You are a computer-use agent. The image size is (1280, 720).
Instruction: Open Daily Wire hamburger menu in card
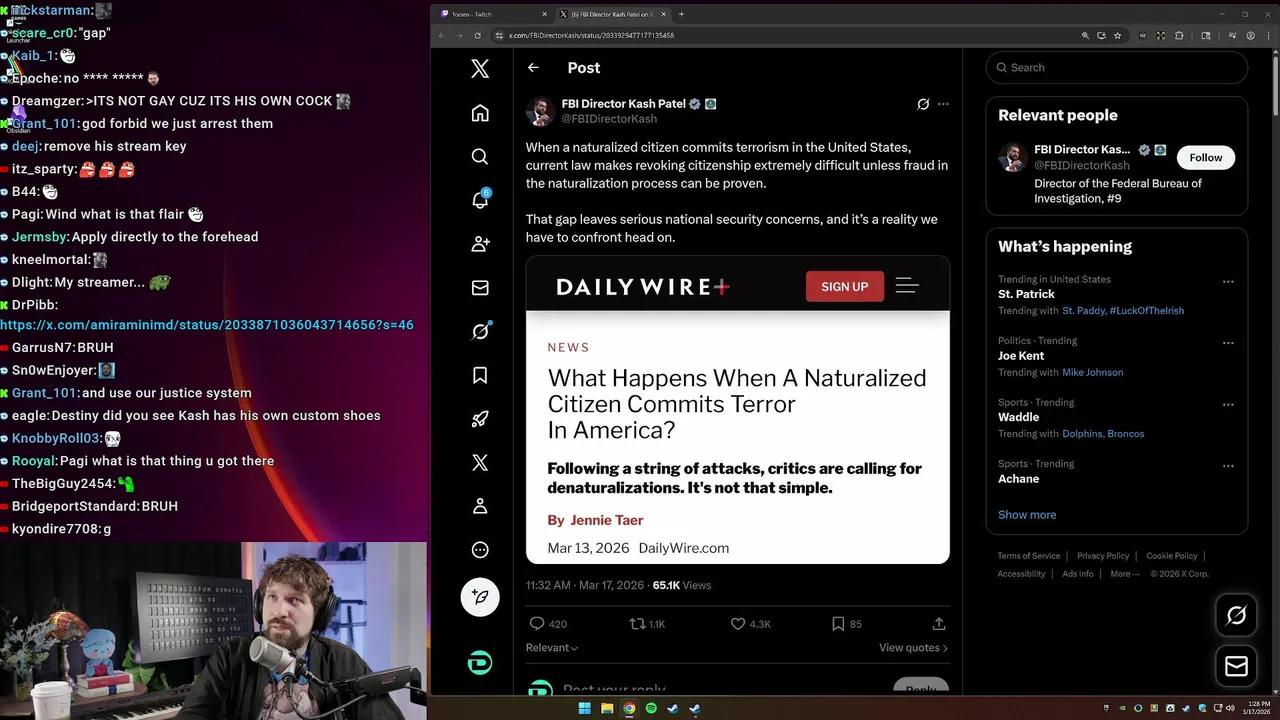[x=907, y=286]
